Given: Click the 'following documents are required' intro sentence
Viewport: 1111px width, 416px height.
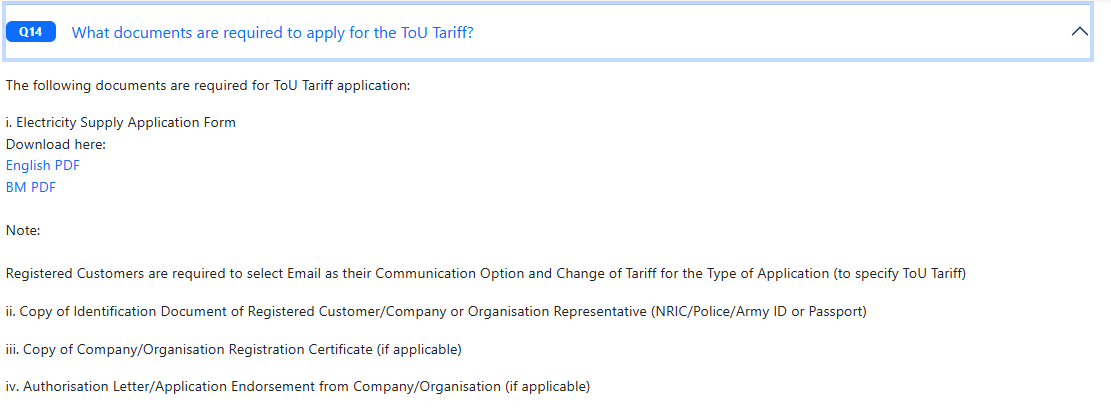Looking at the screenshot, I should [208, 86].
